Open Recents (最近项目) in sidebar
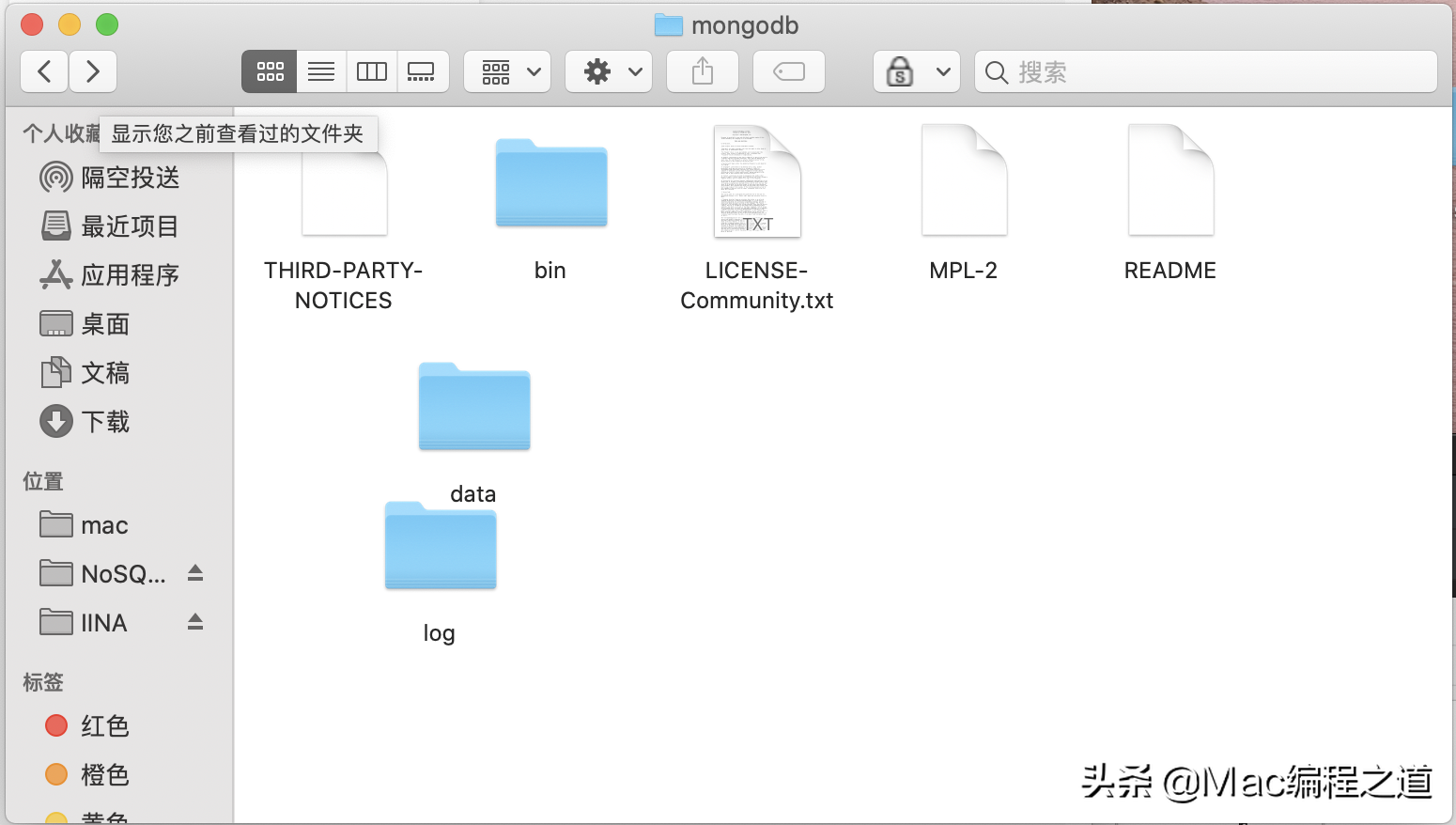Screen dimensions: 1456x825 click(x=118, y=226)
